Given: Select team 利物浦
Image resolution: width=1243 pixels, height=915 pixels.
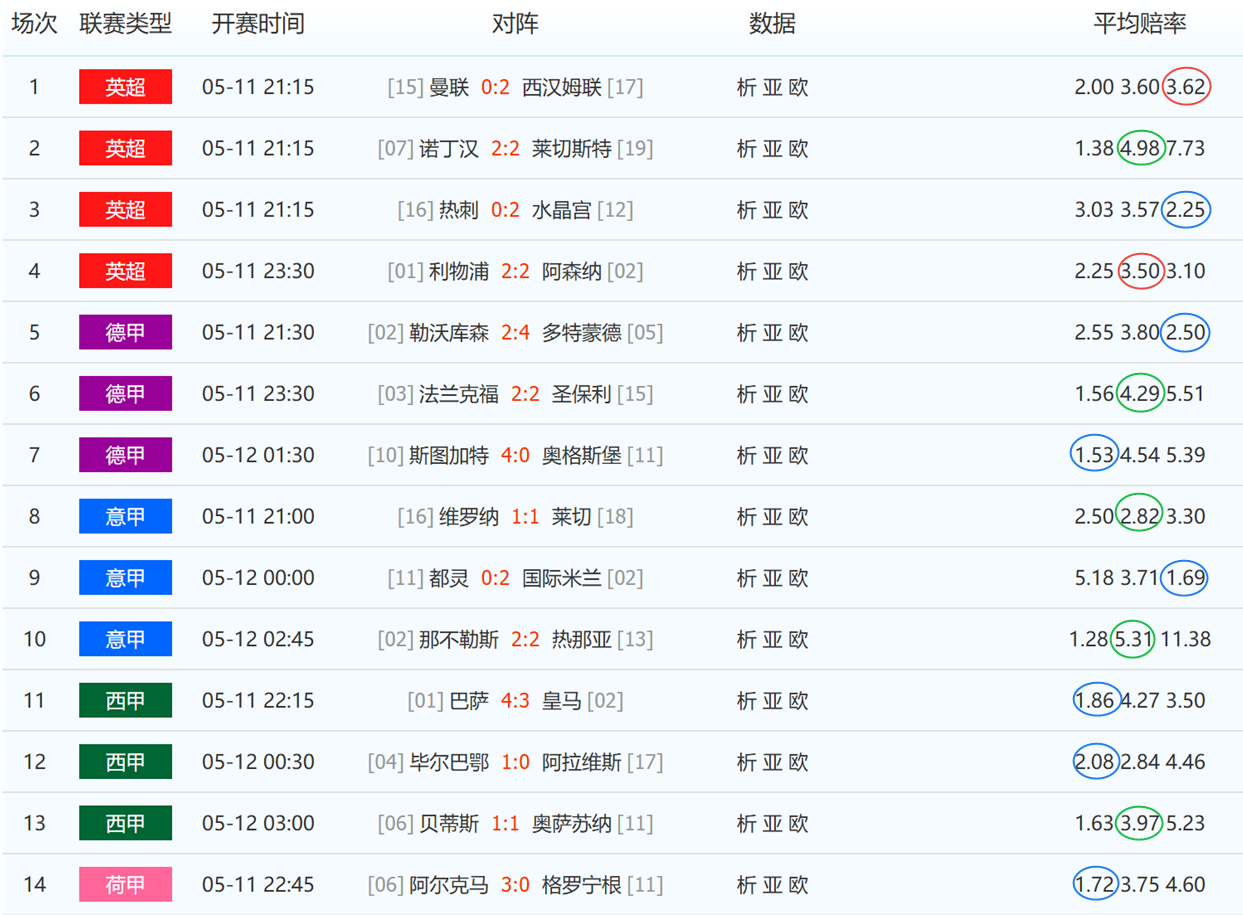Looking at the screenshot, I should [x=459, y=272].
